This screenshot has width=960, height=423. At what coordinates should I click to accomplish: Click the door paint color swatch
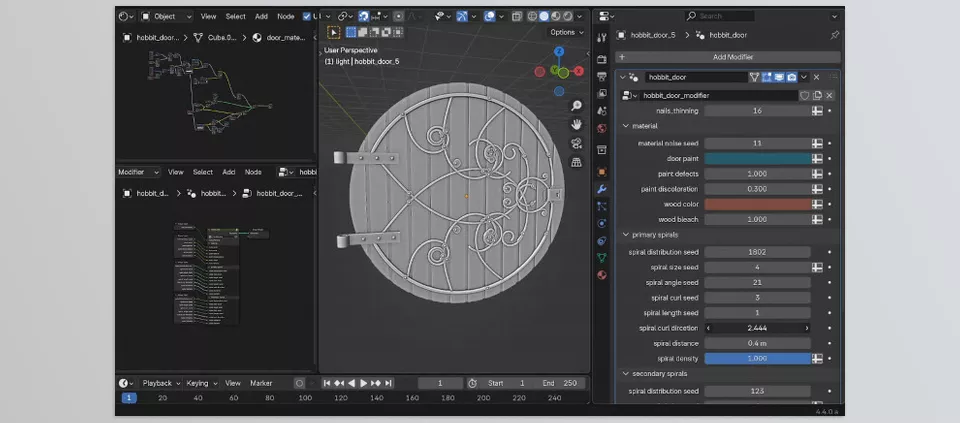757,159
